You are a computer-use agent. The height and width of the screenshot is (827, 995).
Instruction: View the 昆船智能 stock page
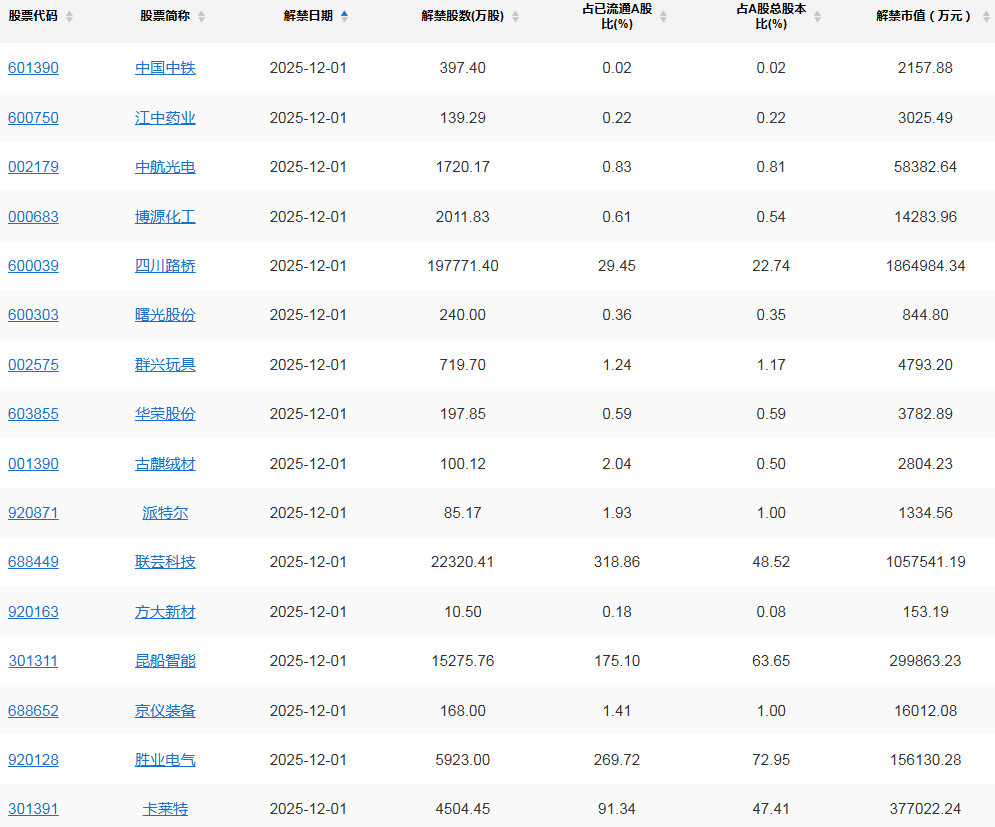165,661
